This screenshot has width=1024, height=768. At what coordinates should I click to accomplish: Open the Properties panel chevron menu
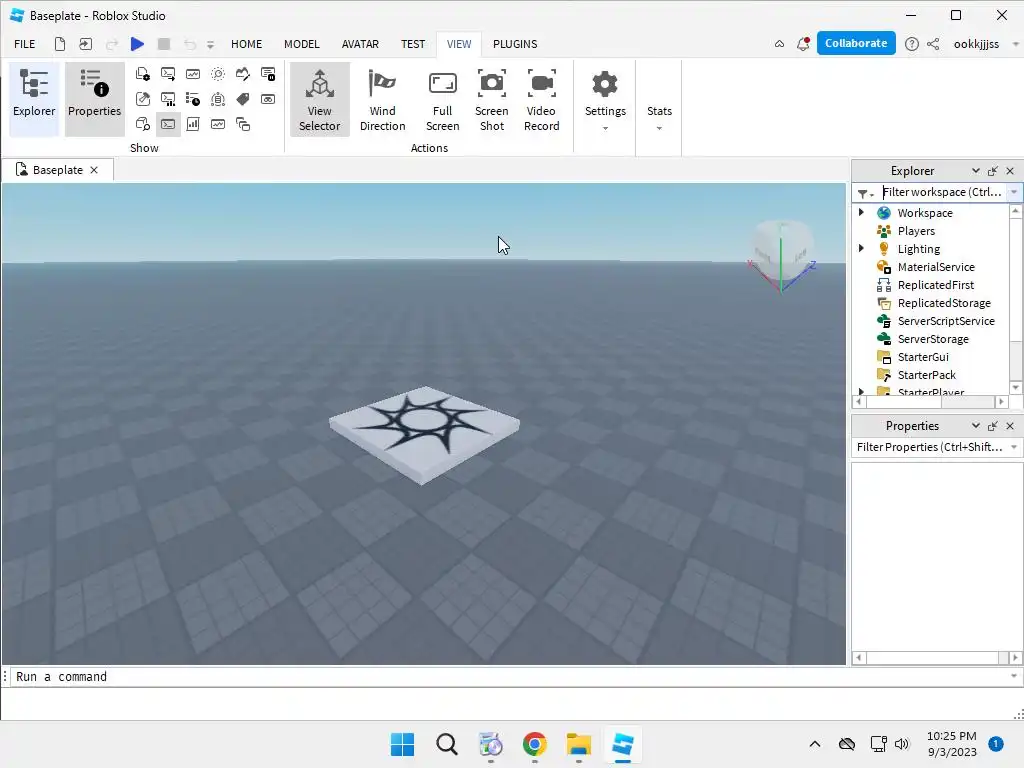pyautogui.click(x=976, y=426)
